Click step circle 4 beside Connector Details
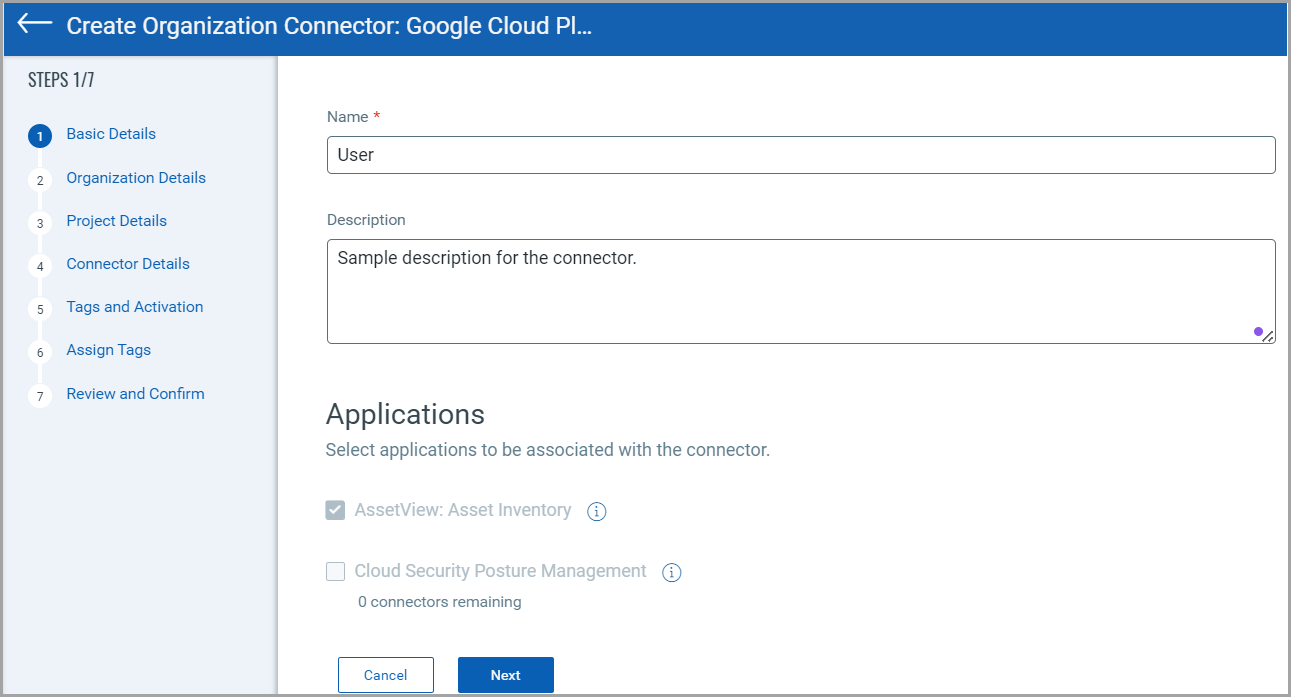This screenshot has height=697, width=1291. (40, 265)
